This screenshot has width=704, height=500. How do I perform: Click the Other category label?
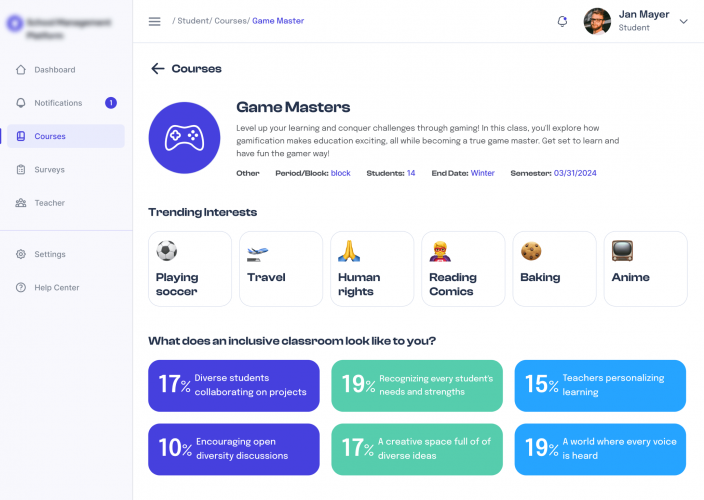[248, 173]
